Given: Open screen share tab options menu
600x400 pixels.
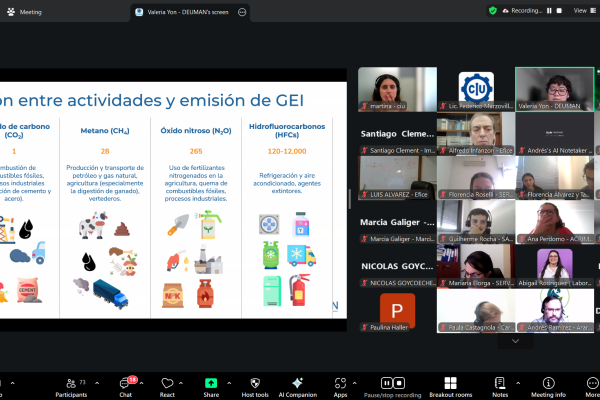Looking at the screenshot, I should (242, 12).
